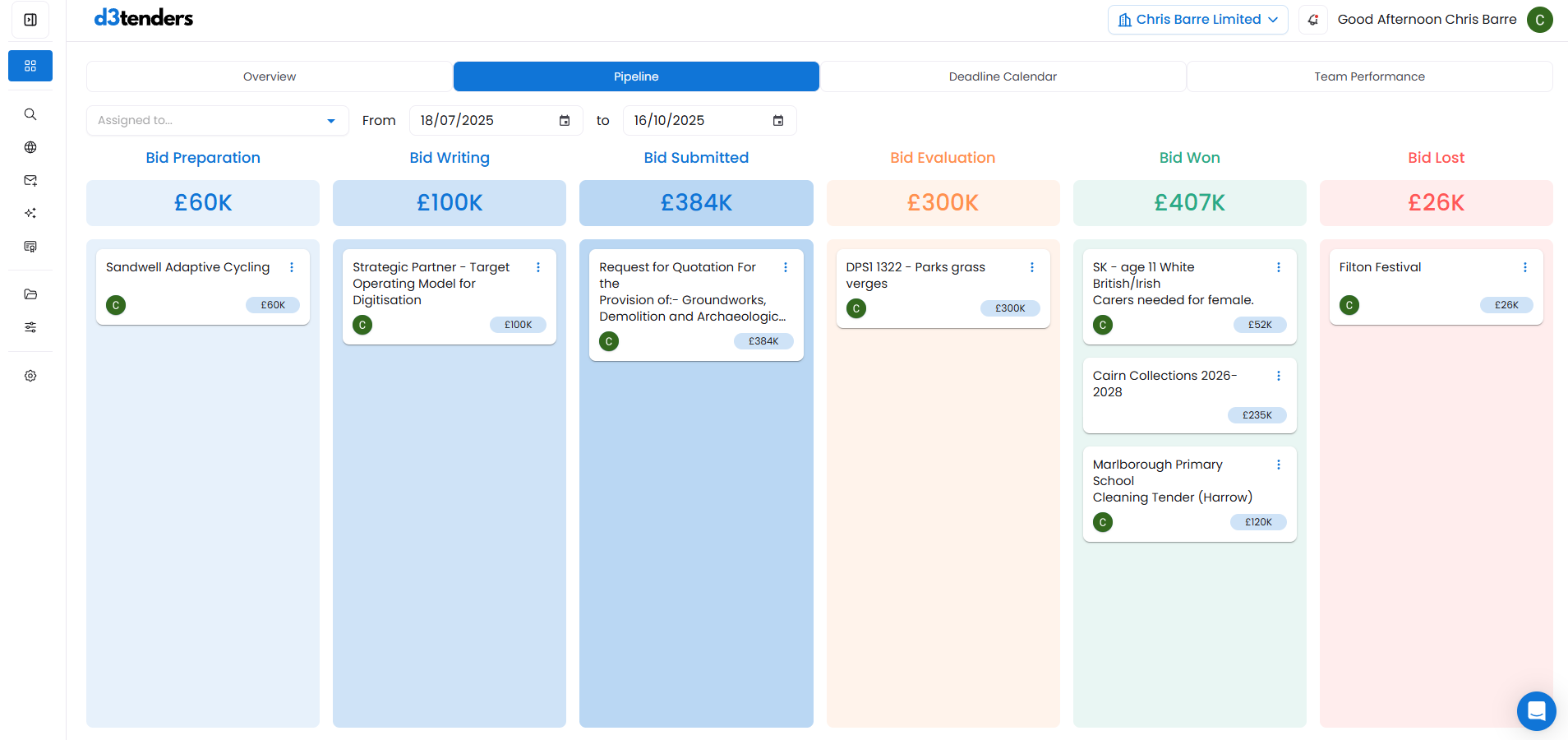Viewport: 1568px width, 740px height.
Task: Select the dashboard grid icon in the sidebar
Action: point(30,66)
